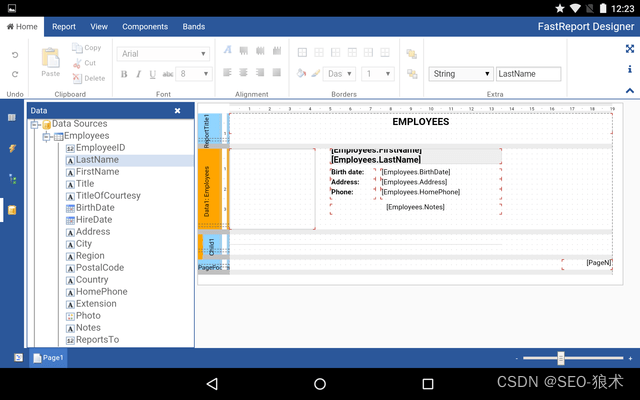Click the LastName input field
Viewport: 640px width, 400px height.
click(x=529, y=74)
